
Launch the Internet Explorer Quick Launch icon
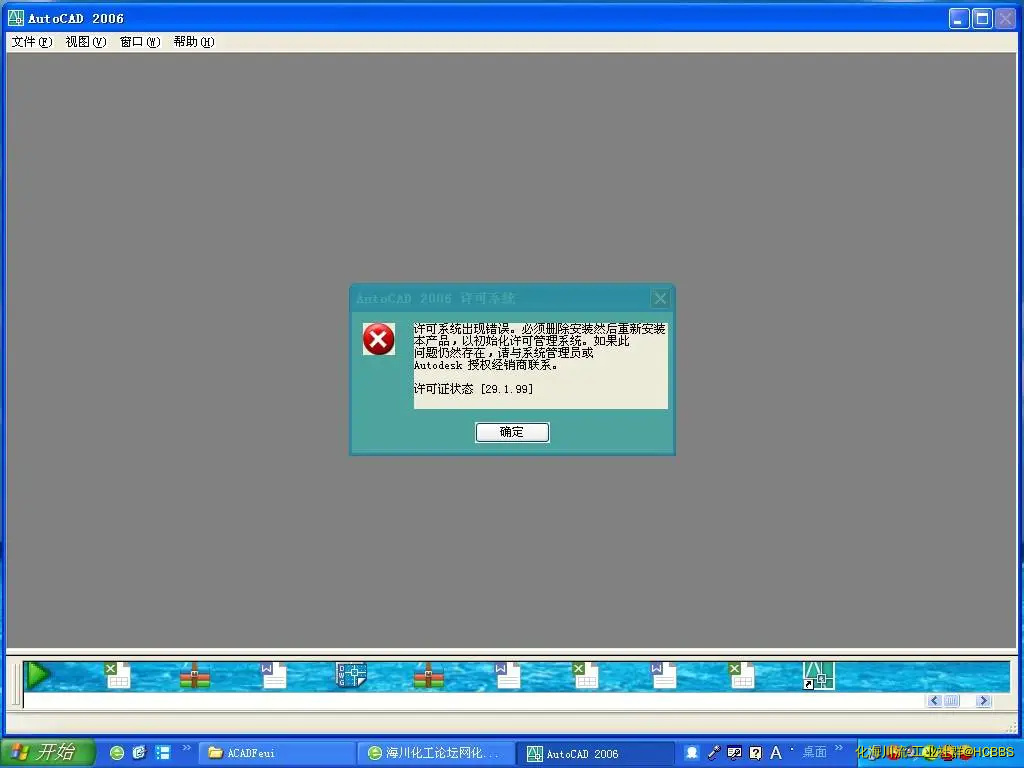click(x=139, y=753)
